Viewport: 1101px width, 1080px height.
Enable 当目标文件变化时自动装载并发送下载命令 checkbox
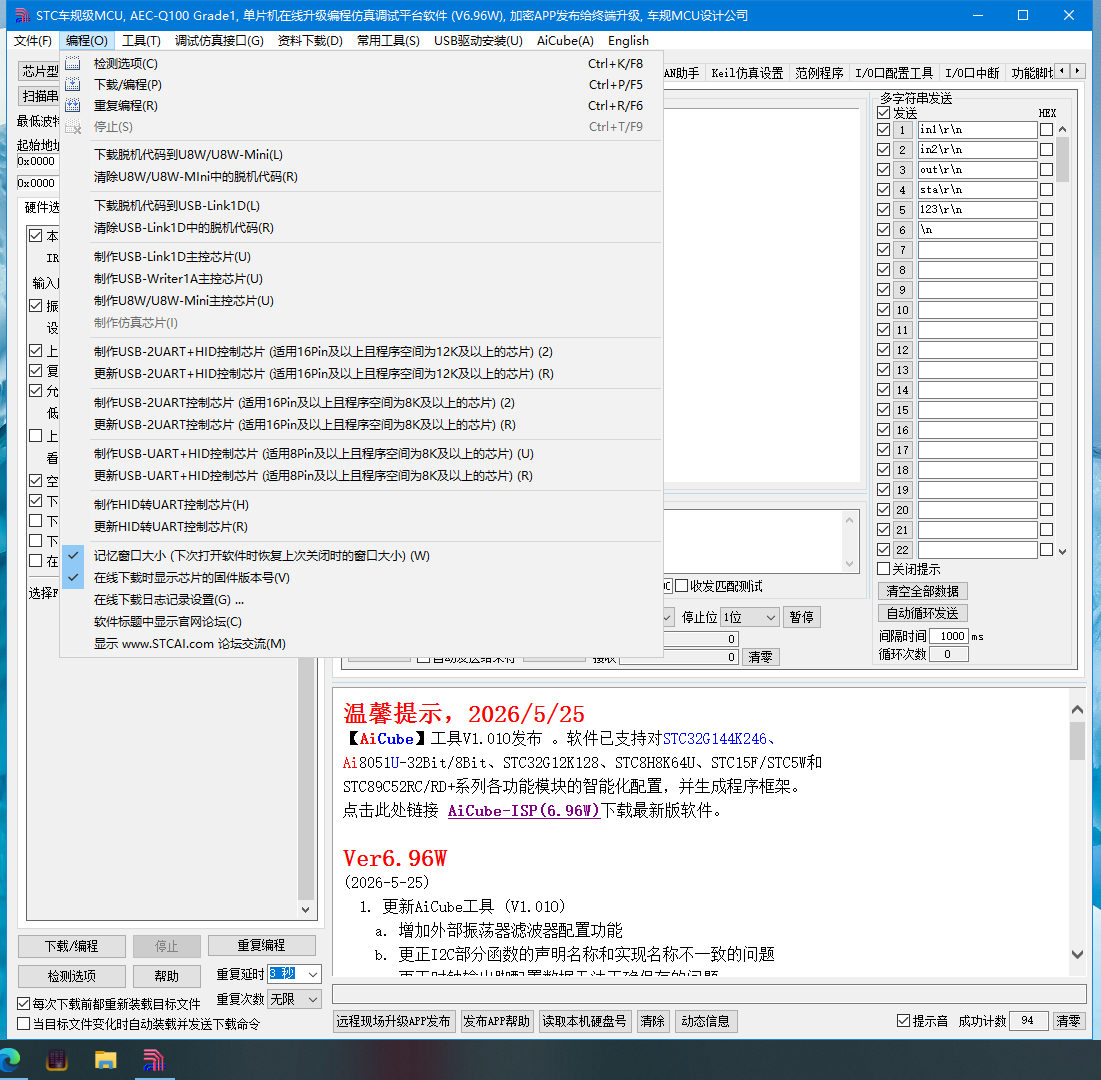coord(23,1024)
